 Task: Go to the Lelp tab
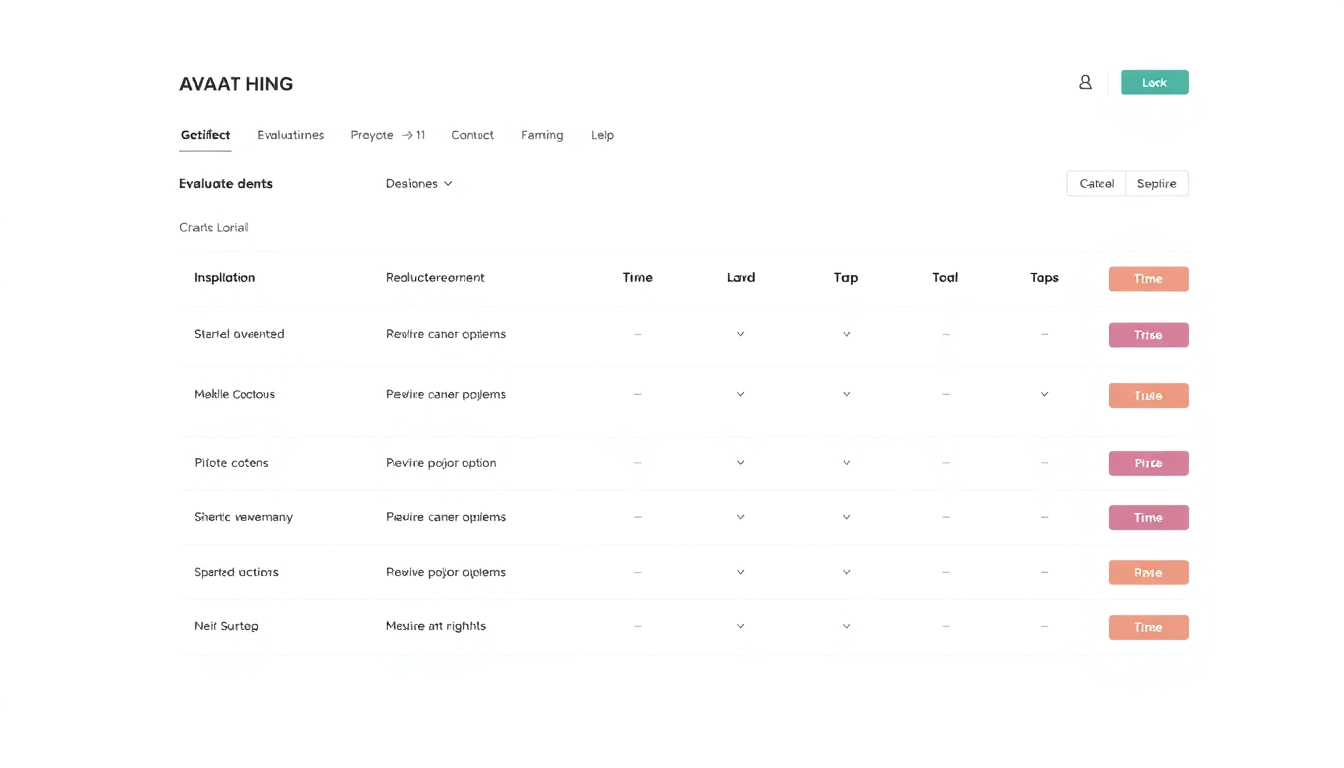click(x=602, y=134)
